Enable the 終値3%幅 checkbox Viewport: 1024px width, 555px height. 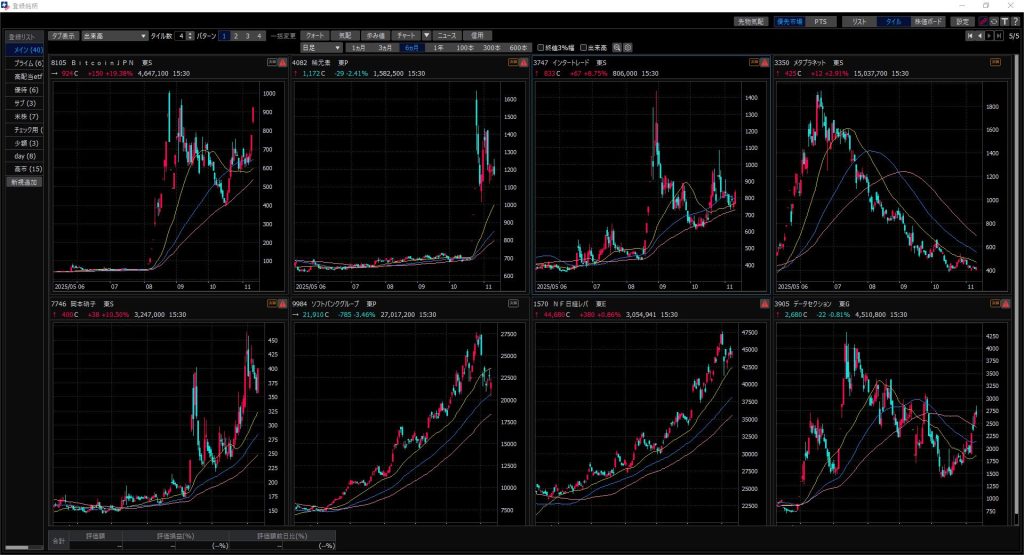542,47
